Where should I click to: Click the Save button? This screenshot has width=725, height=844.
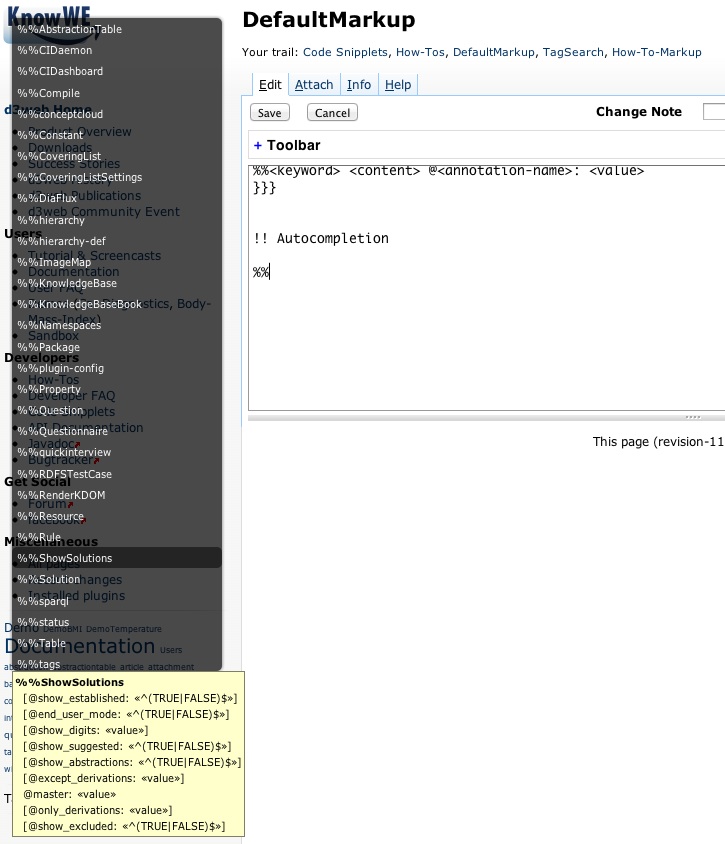click(x=270, y=112)
